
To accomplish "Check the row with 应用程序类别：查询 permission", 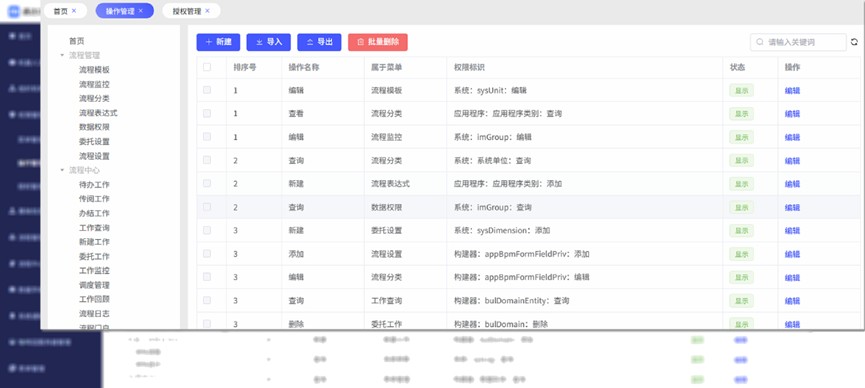I will pos(207,113).
